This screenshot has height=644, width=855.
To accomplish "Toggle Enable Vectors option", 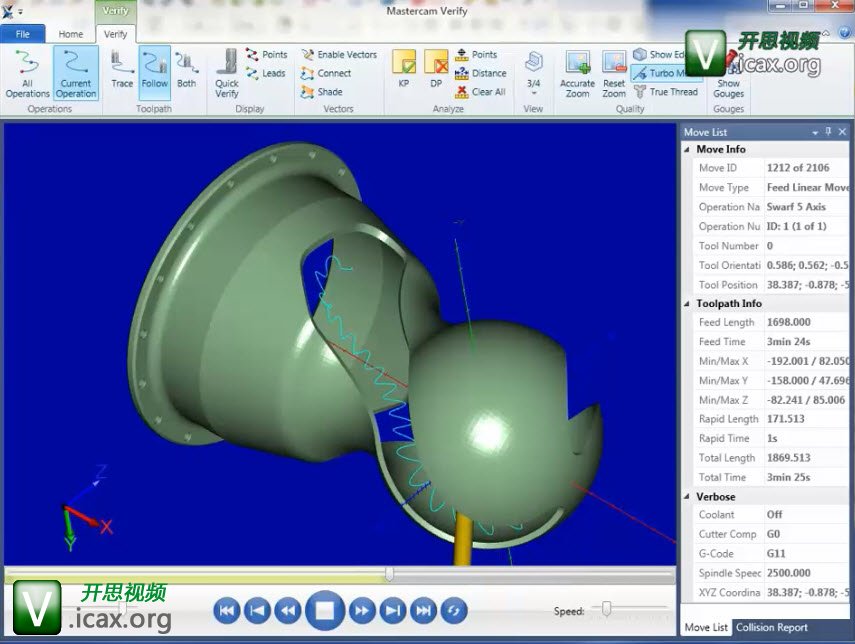I will tap(339, 55).
